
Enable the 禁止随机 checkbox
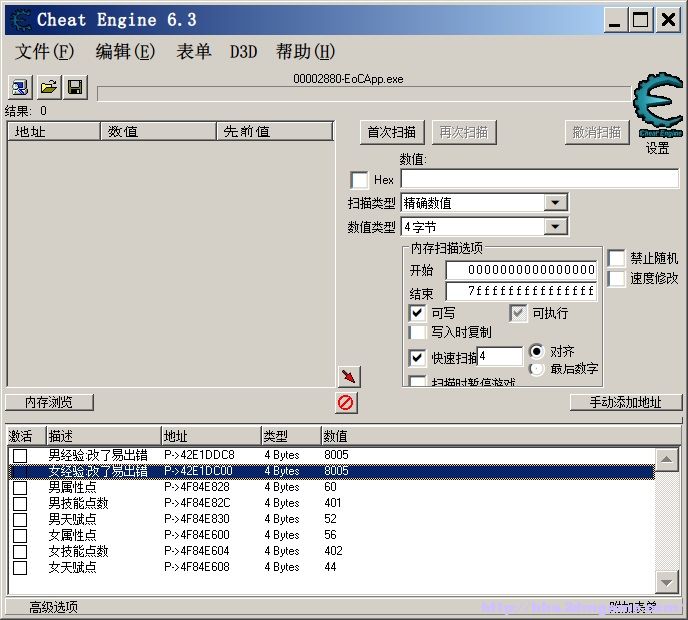coord(616,258)
